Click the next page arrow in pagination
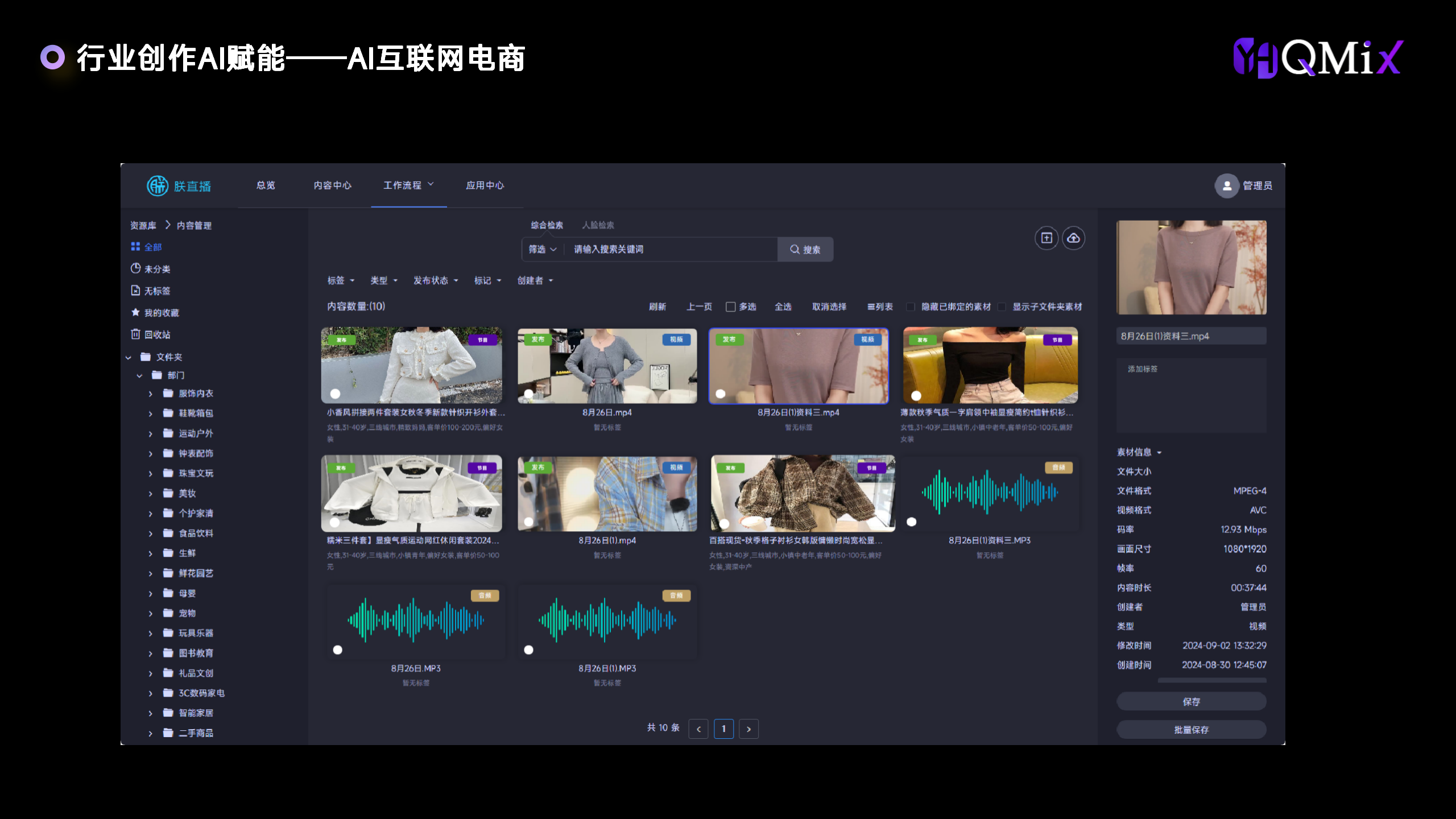The image size is (1456, 819). 748,729
